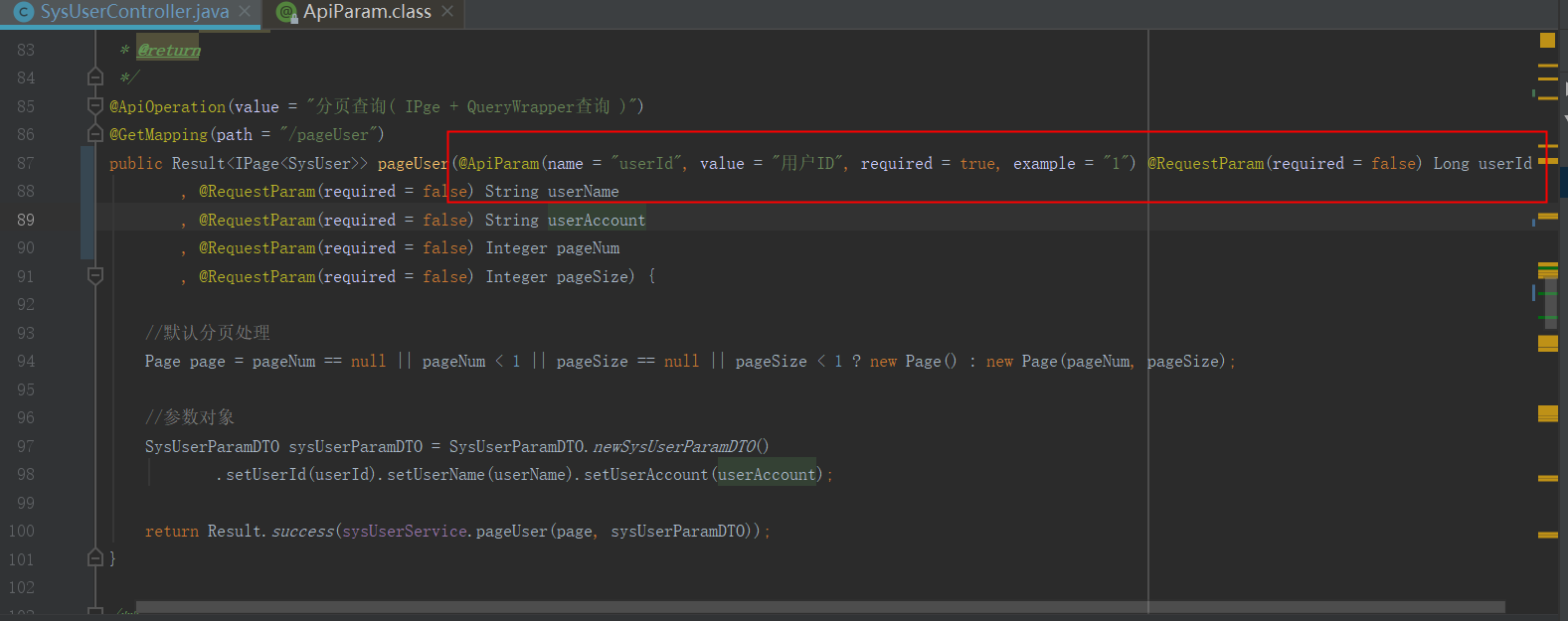
Task: Click the horizontal scrollbar under the editor
Action: coord(820,607)
